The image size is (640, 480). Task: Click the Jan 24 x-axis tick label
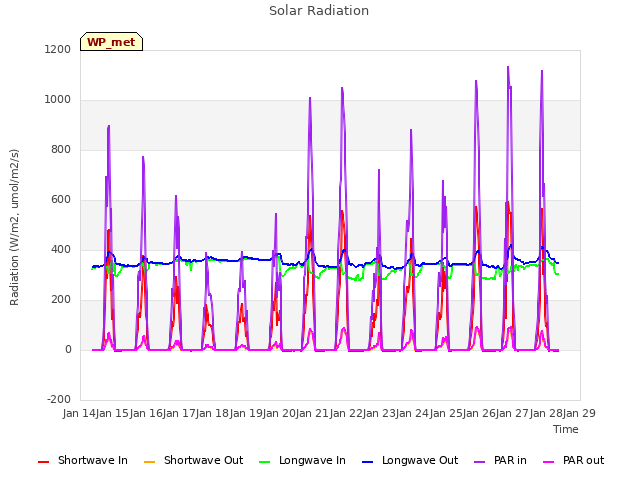pos(412,413)
